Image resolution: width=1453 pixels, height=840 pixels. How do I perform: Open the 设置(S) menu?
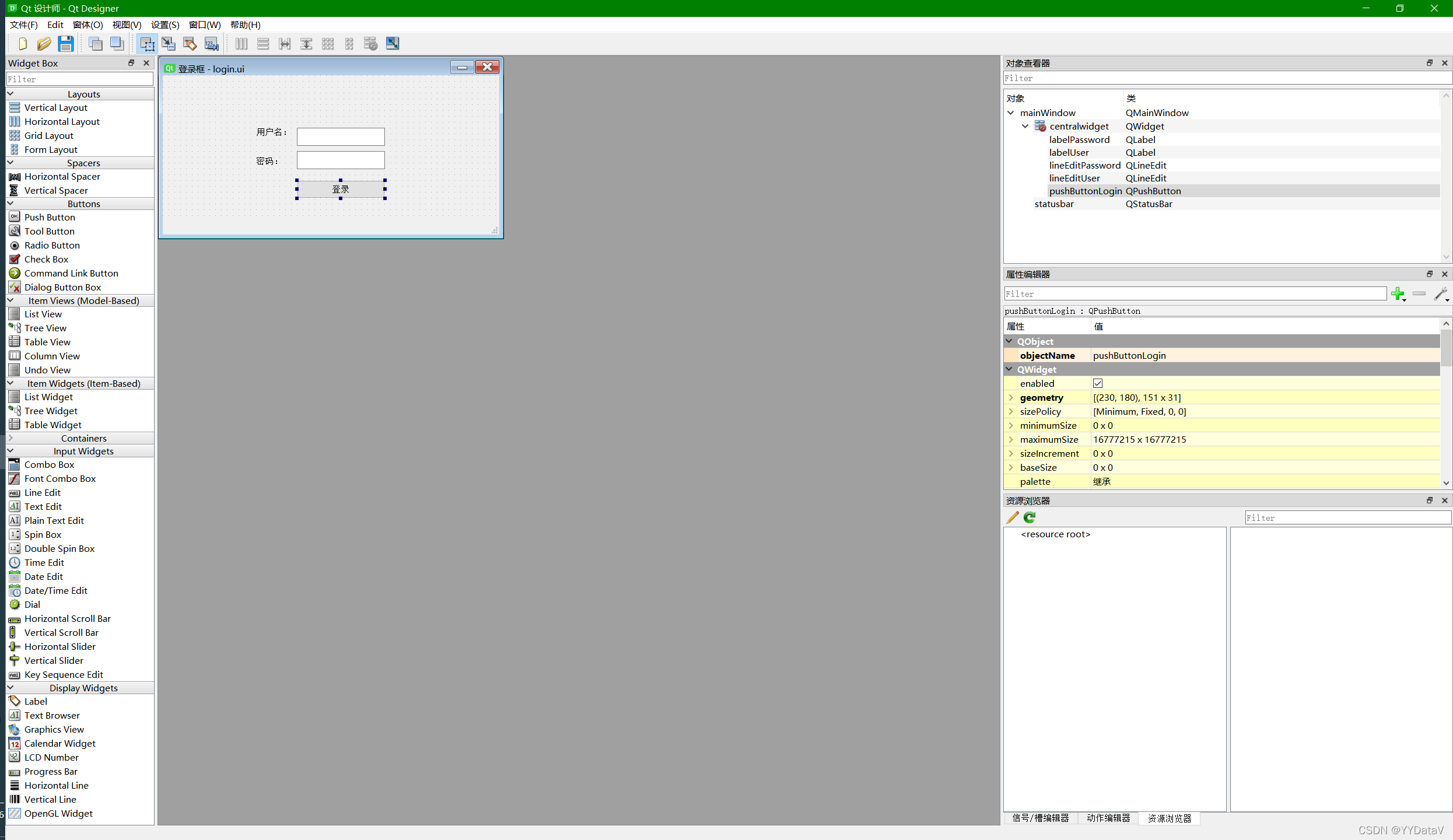click(164, 24)
